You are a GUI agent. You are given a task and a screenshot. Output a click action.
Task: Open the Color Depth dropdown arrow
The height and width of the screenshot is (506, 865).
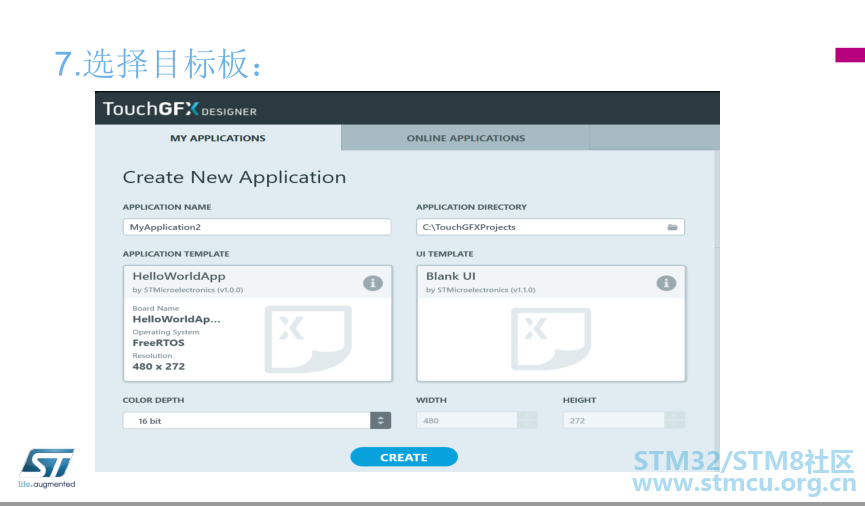pos(381,420)
